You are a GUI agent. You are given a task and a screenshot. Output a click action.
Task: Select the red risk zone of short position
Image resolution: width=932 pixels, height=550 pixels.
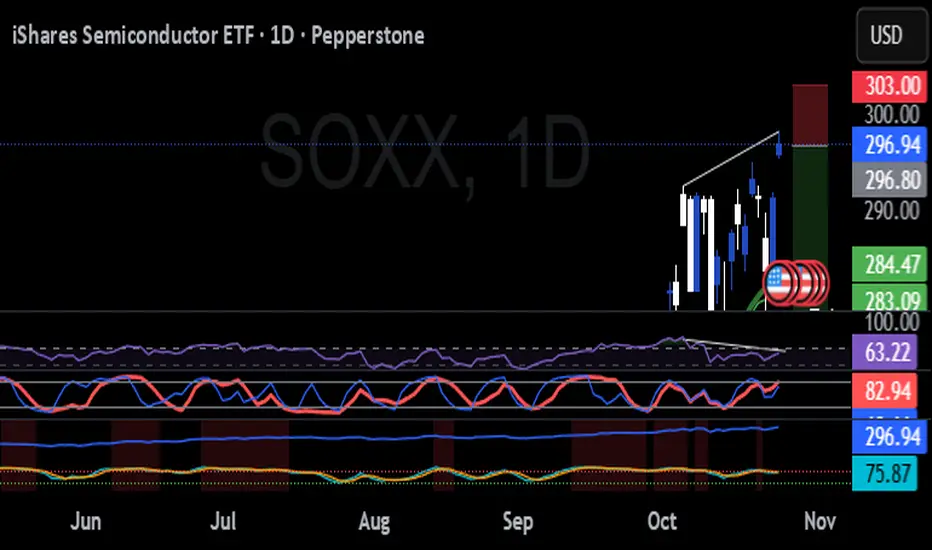(x=810, y=114)
